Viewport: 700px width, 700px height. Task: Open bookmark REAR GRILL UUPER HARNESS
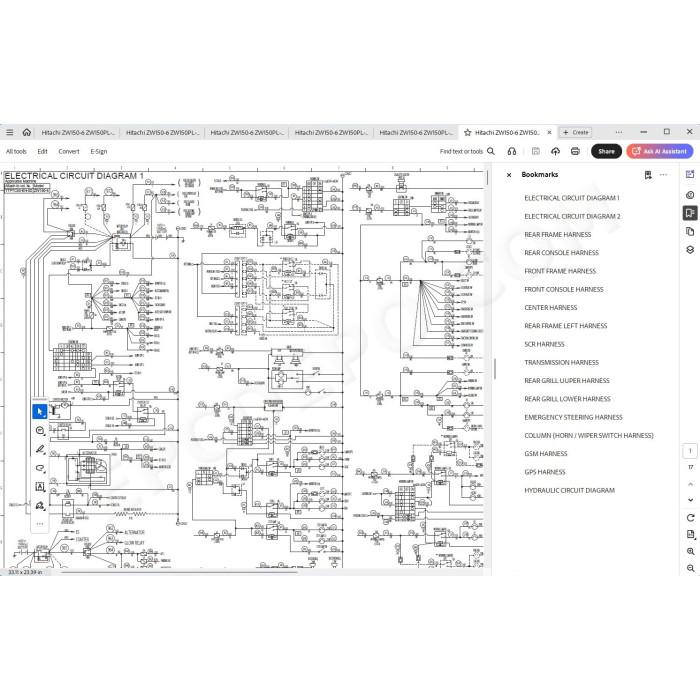tap(567, 381)
